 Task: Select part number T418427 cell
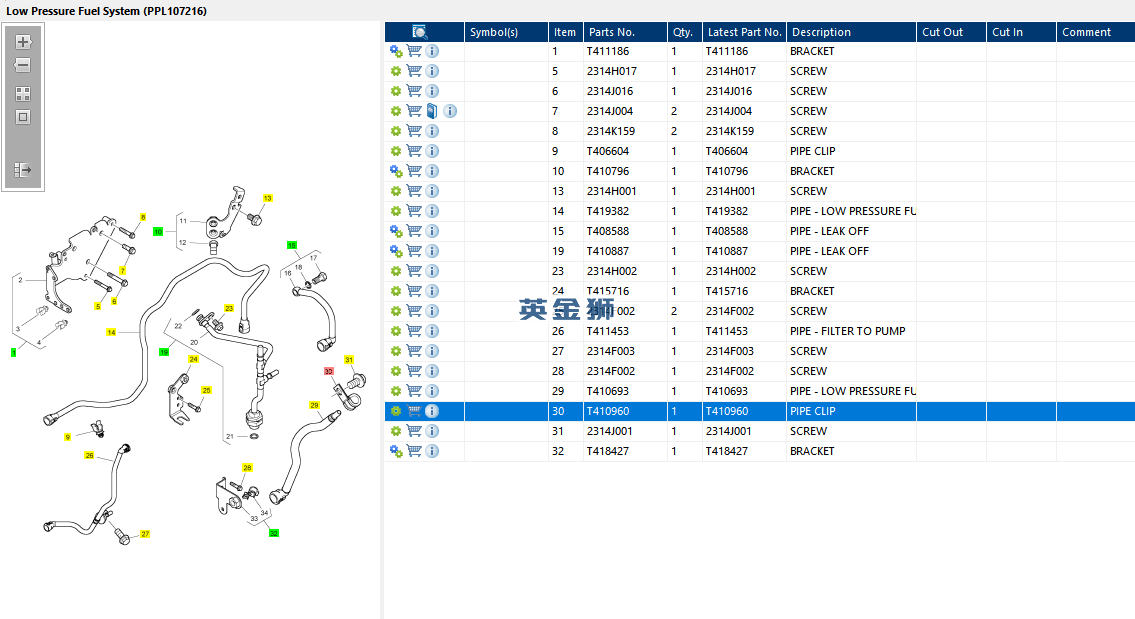(625, 451)
